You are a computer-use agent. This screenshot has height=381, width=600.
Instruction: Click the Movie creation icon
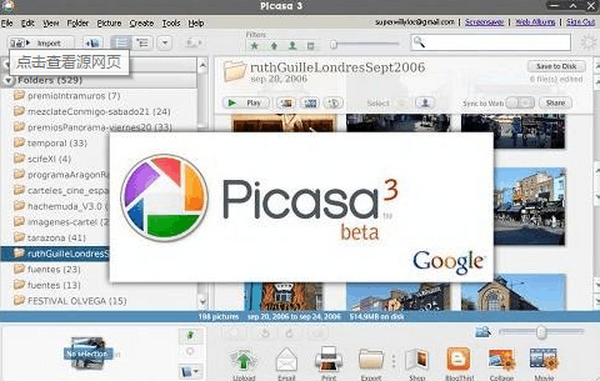[x=544, y=360]
